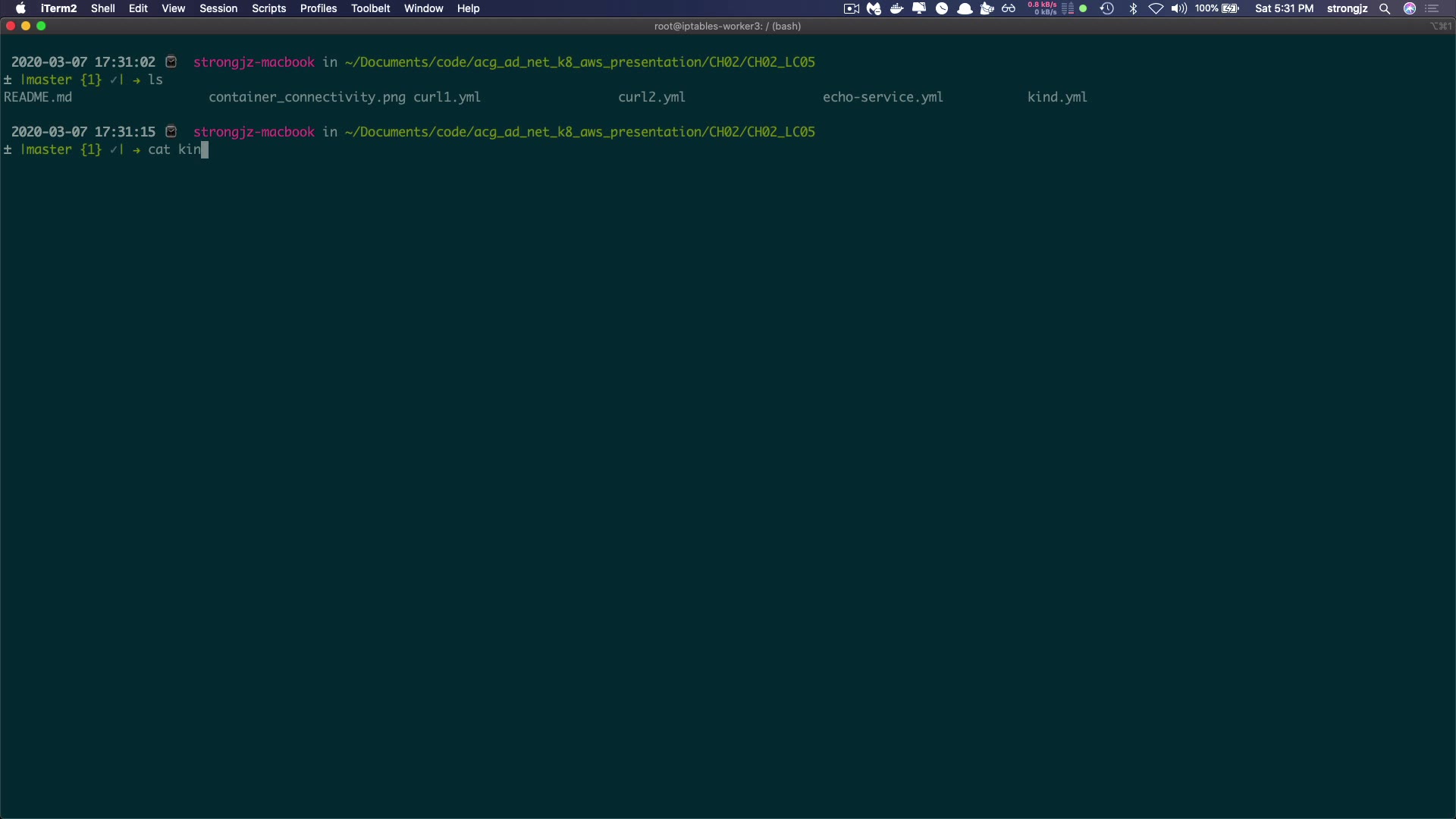Image resolution: width=1456 pixels, height=819 pixels.
Task: Open the Shell menu
Action: point(103,8)
